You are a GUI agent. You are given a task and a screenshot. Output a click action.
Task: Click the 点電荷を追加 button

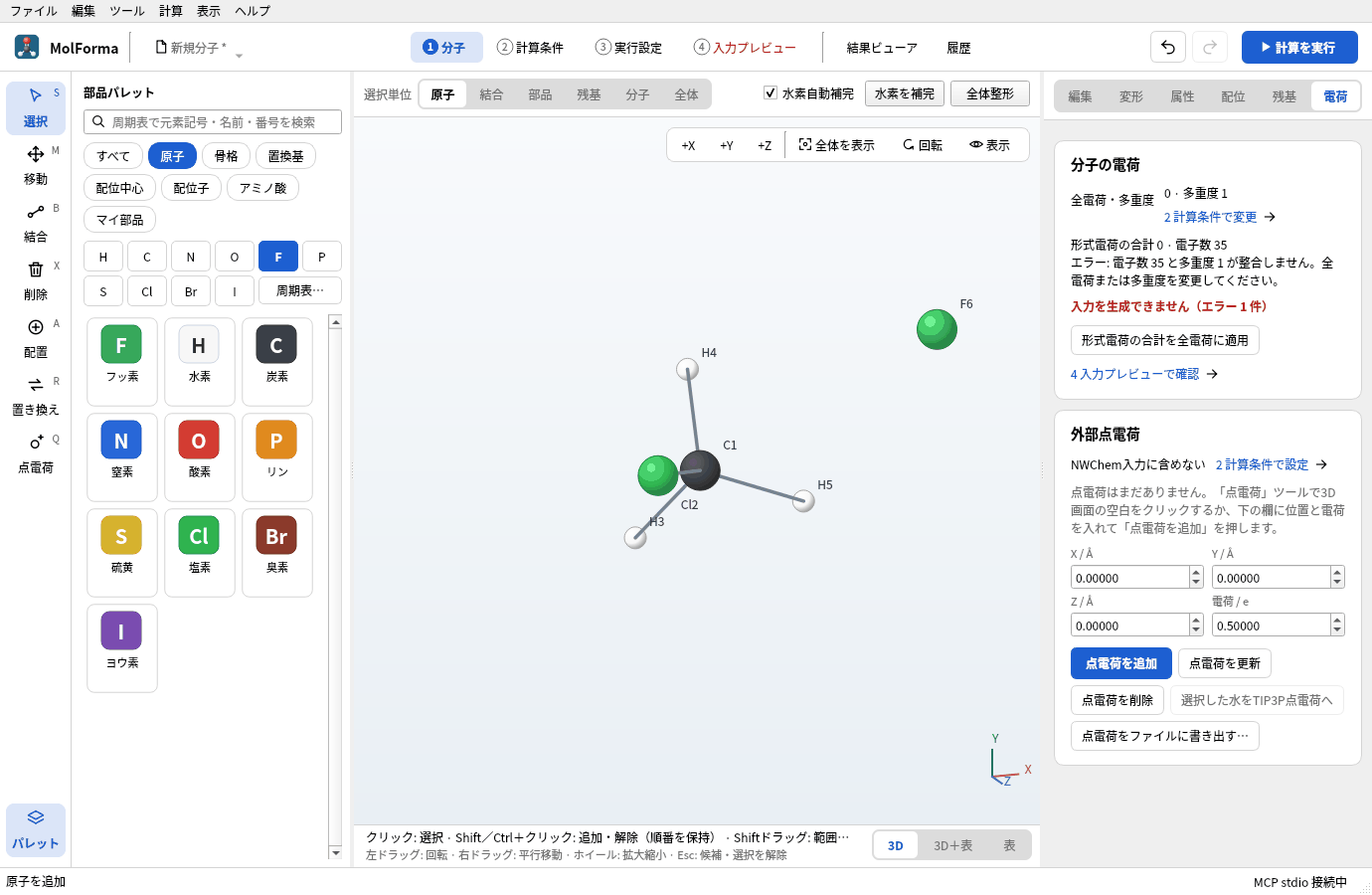pos(1121,663)
